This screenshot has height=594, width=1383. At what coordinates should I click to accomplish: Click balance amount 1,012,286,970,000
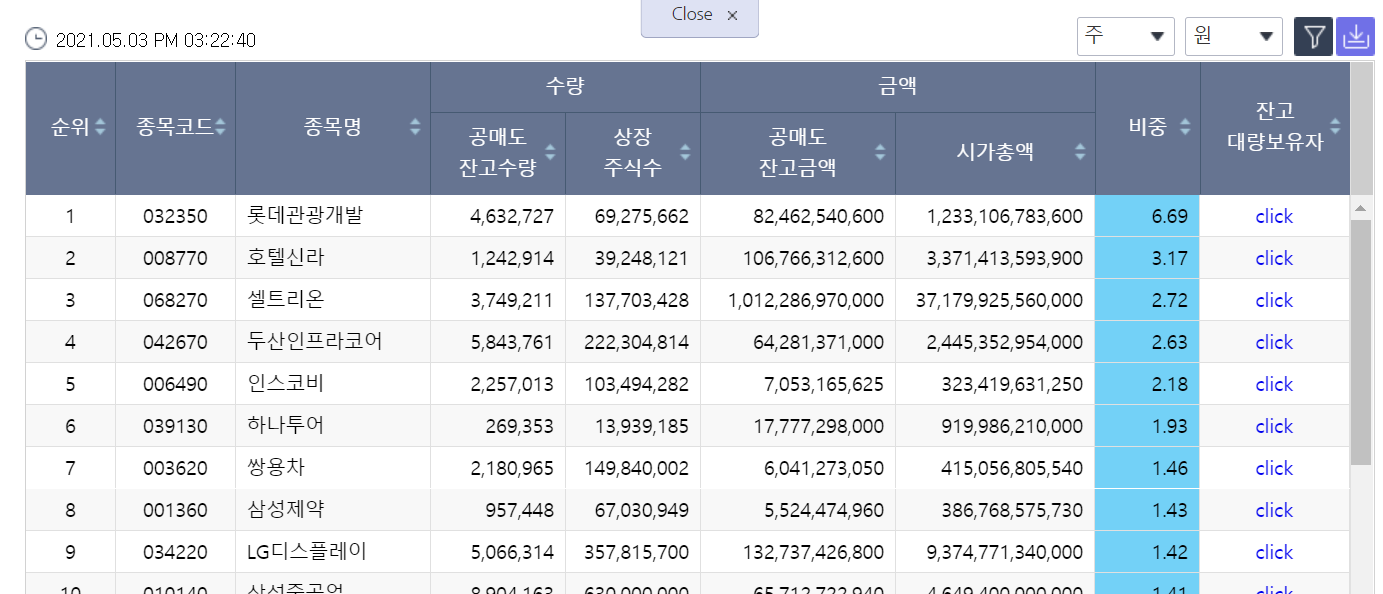[806, 300]
